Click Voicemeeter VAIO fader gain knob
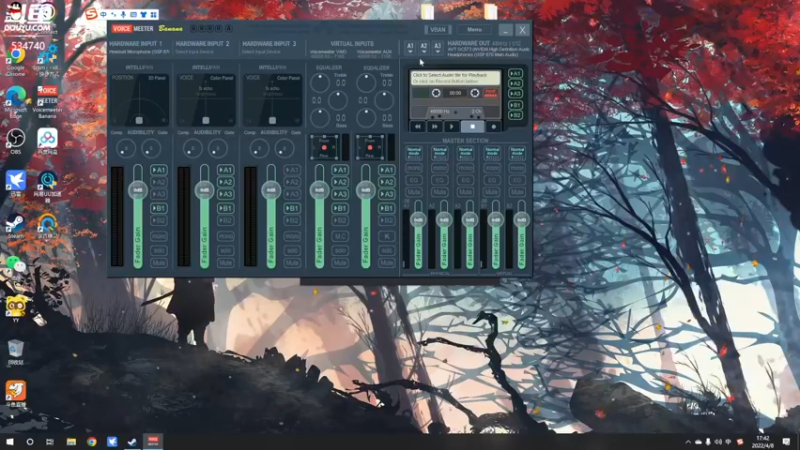This screenshot has height=450, width=800. click(319, 190)
